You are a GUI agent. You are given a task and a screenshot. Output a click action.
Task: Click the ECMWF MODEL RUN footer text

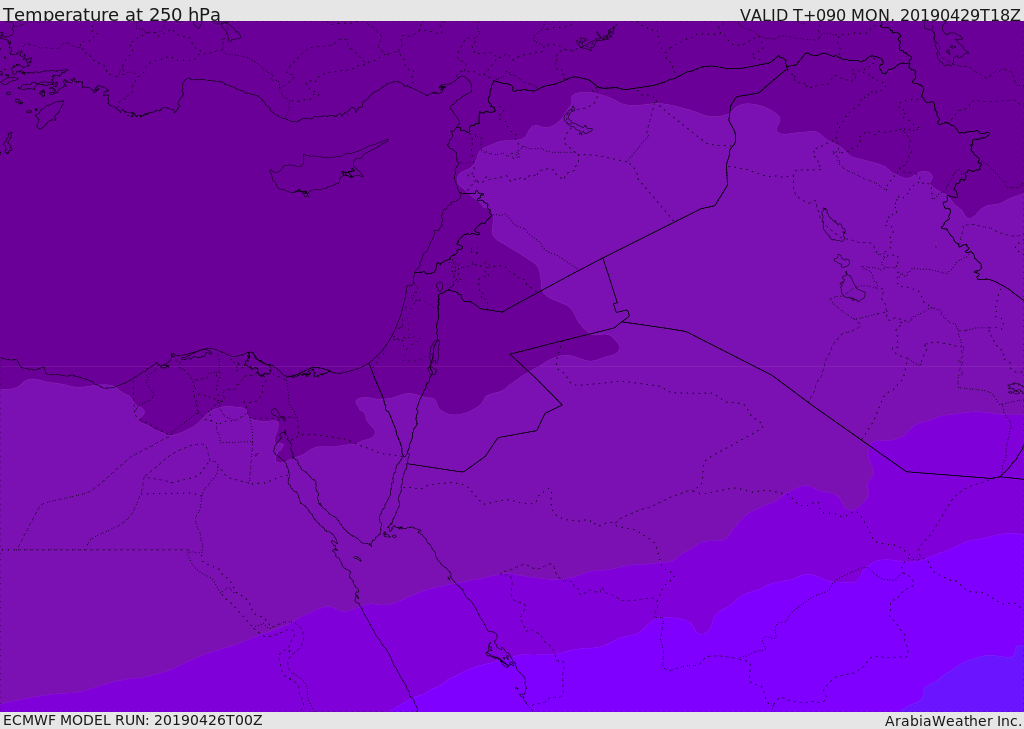(132, 720)
